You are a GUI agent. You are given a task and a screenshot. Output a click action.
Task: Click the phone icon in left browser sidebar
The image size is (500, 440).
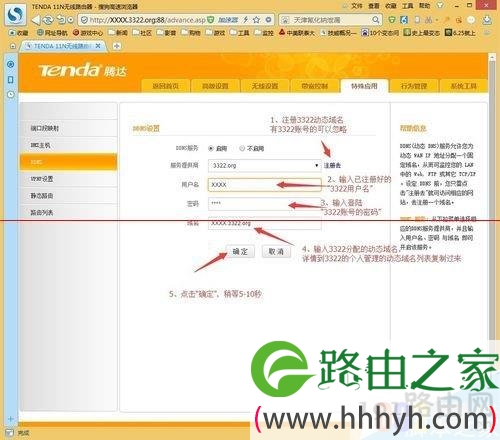click(x=11, y=80)
